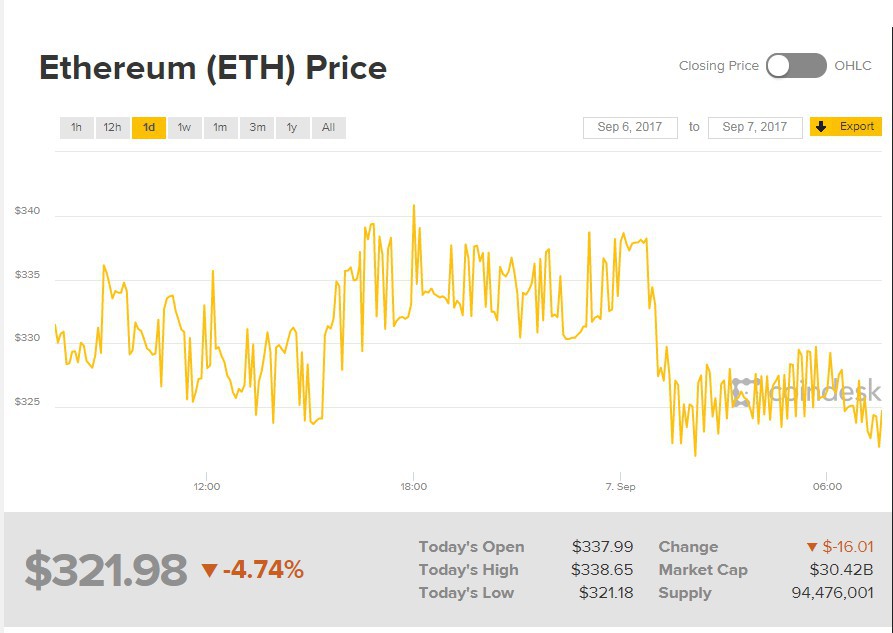Image resolution: width=893 pixels, height=633 pixels.
Task: Open the Sep 7, 2017 end date picker
Action: (x=754, y=126)
